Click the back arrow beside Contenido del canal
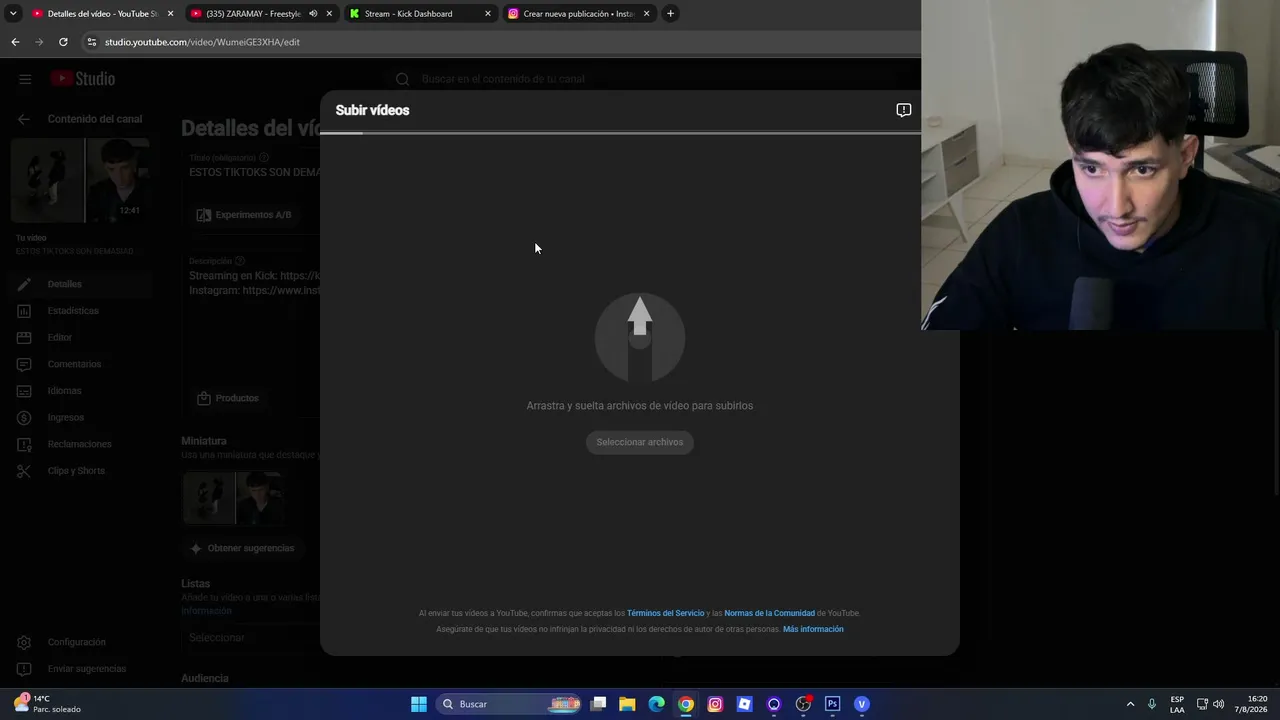The height and width of the screenshot is (720, 1280). click(24, 119)
